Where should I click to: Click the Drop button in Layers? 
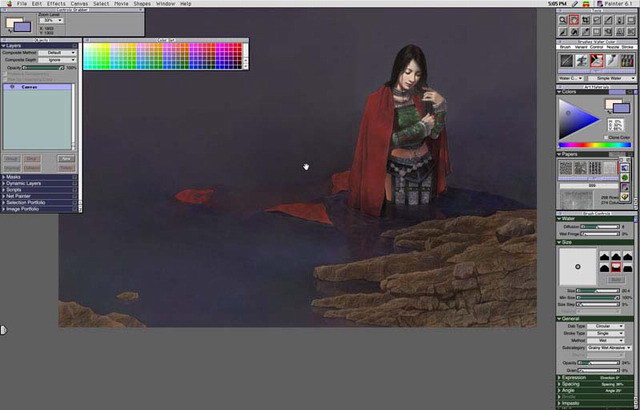click(x=31, y=159)
